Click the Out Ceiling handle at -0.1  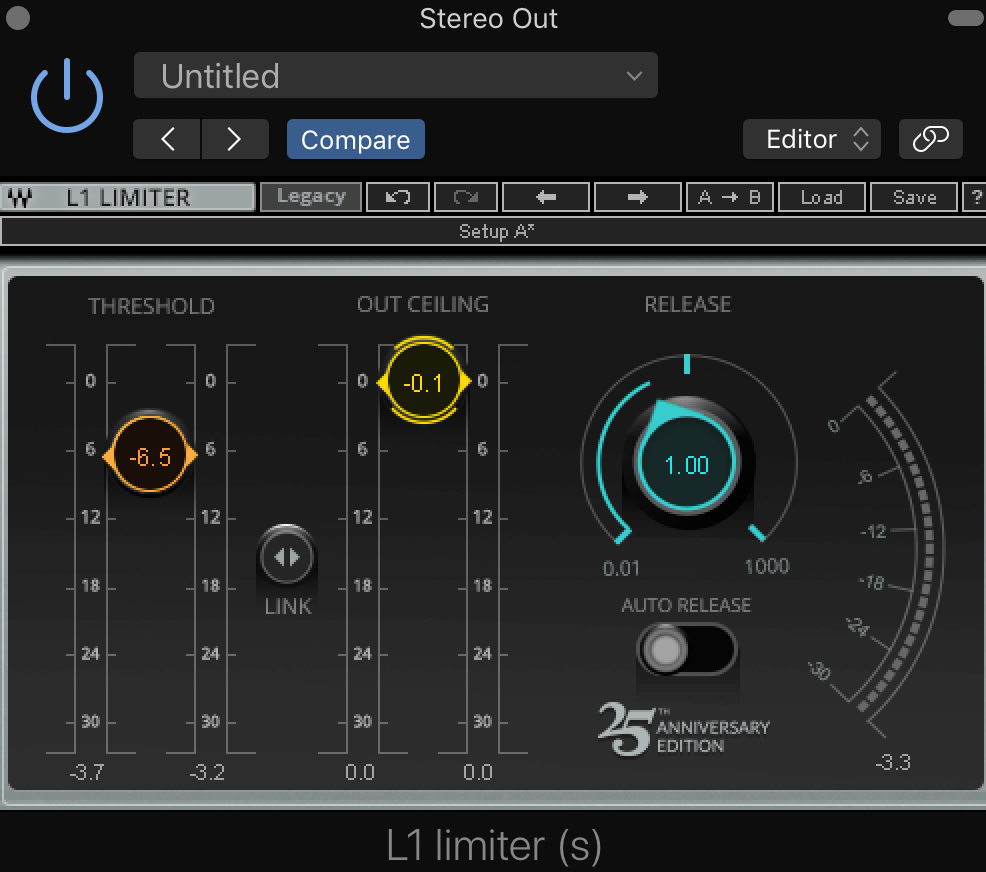click(x=424, y=381)
